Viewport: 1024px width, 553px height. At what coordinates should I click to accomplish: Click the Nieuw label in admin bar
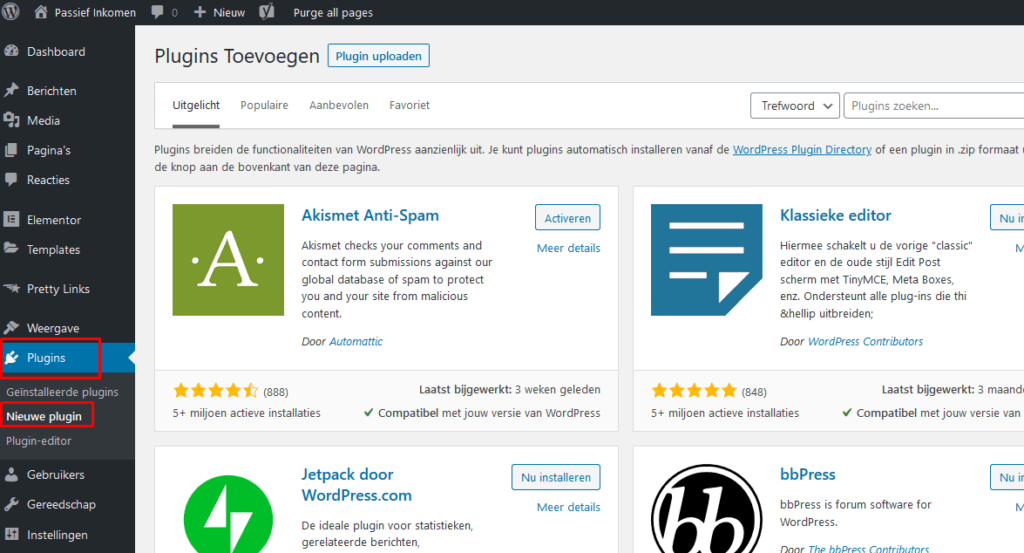pyautogui.click(x=229, y=12)
